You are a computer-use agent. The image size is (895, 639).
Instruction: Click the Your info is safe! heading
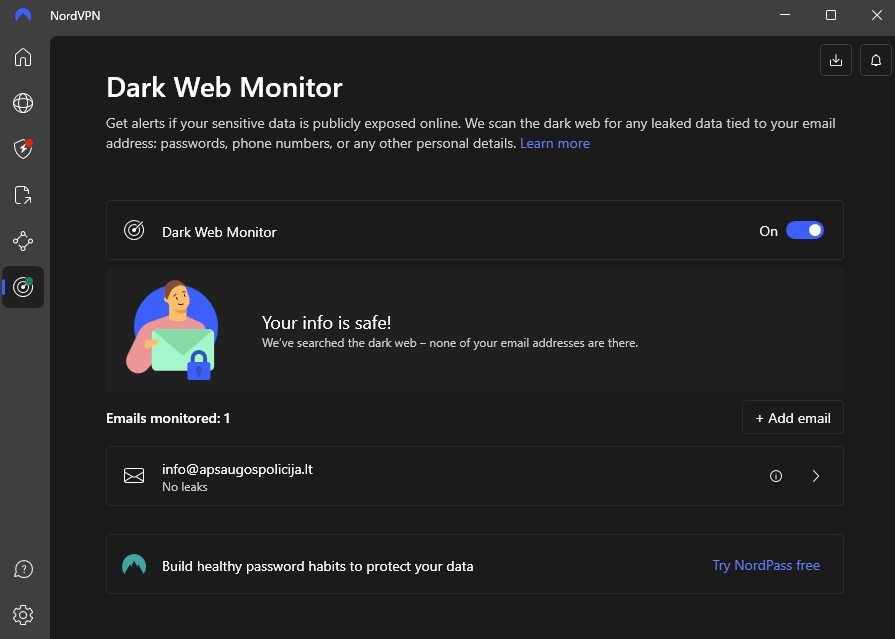point(326,323)
